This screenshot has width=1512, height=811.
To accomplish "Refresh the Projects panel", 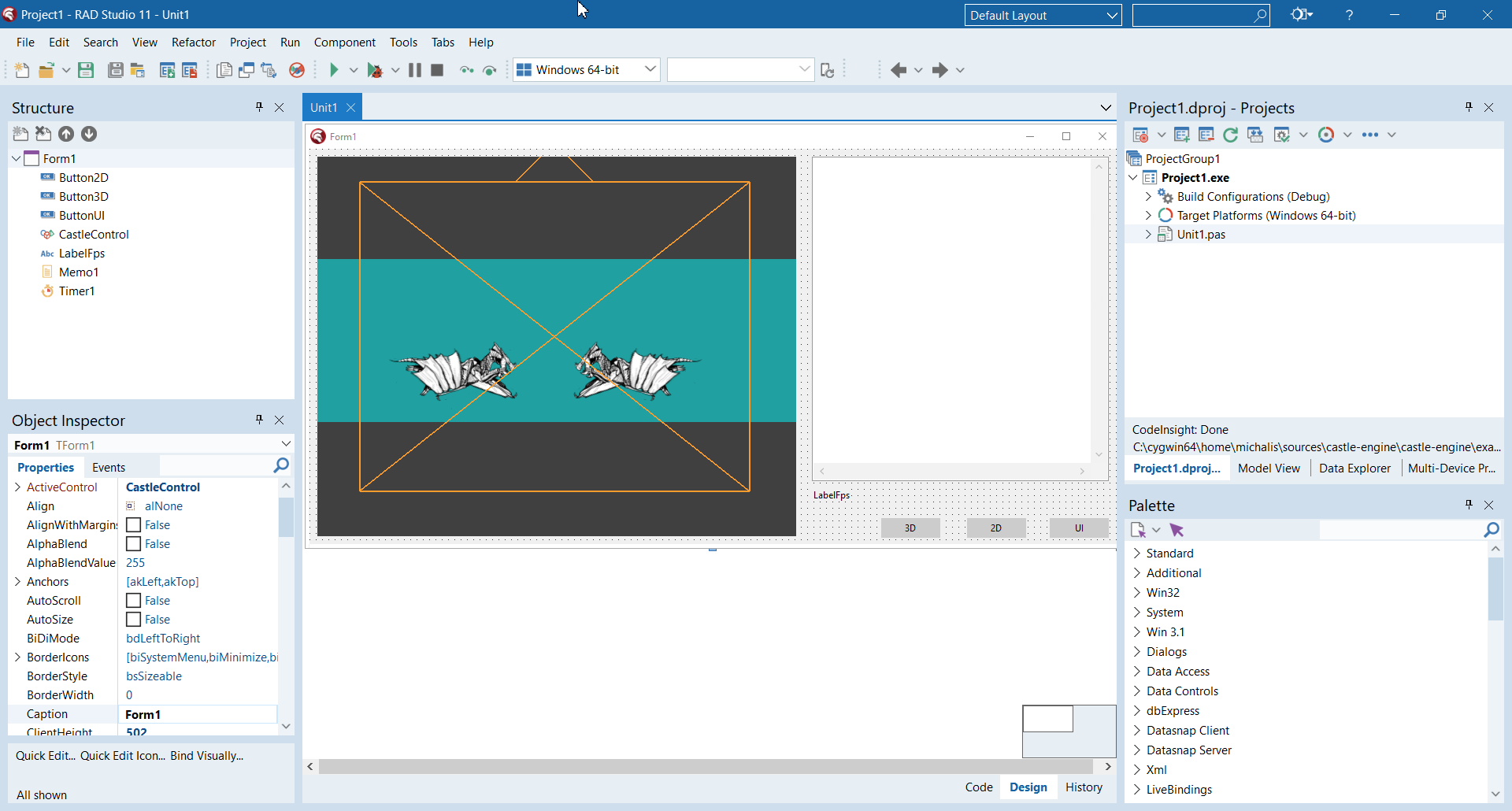I will 1231,135.
